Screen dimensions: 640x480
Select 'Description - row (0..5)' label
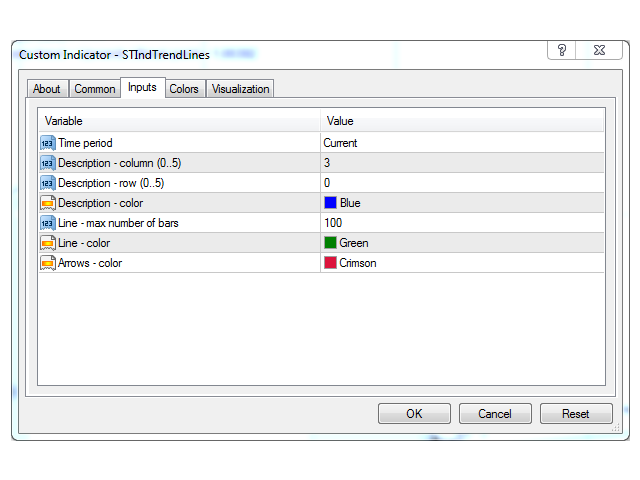tap(111, 183)
